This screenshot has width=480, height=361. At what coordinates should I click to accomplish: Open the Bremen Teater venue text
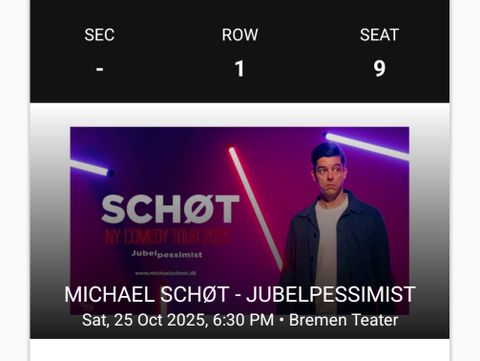[343, 320]
